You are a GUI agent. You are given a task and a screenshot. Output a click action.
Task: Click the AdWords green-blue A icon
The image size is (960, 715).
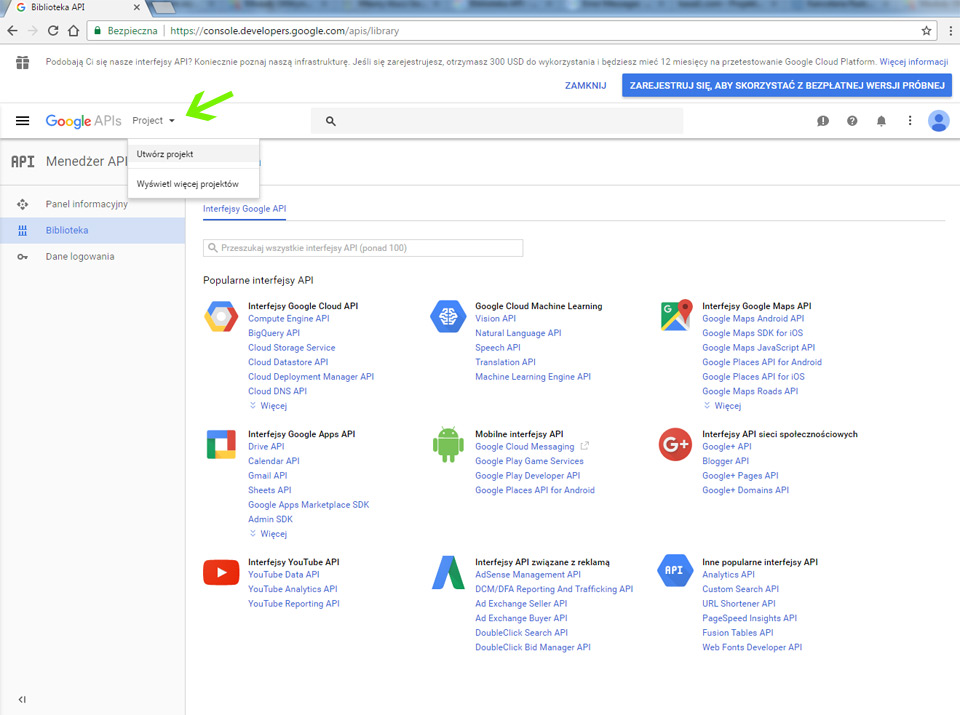click(448, 572)
